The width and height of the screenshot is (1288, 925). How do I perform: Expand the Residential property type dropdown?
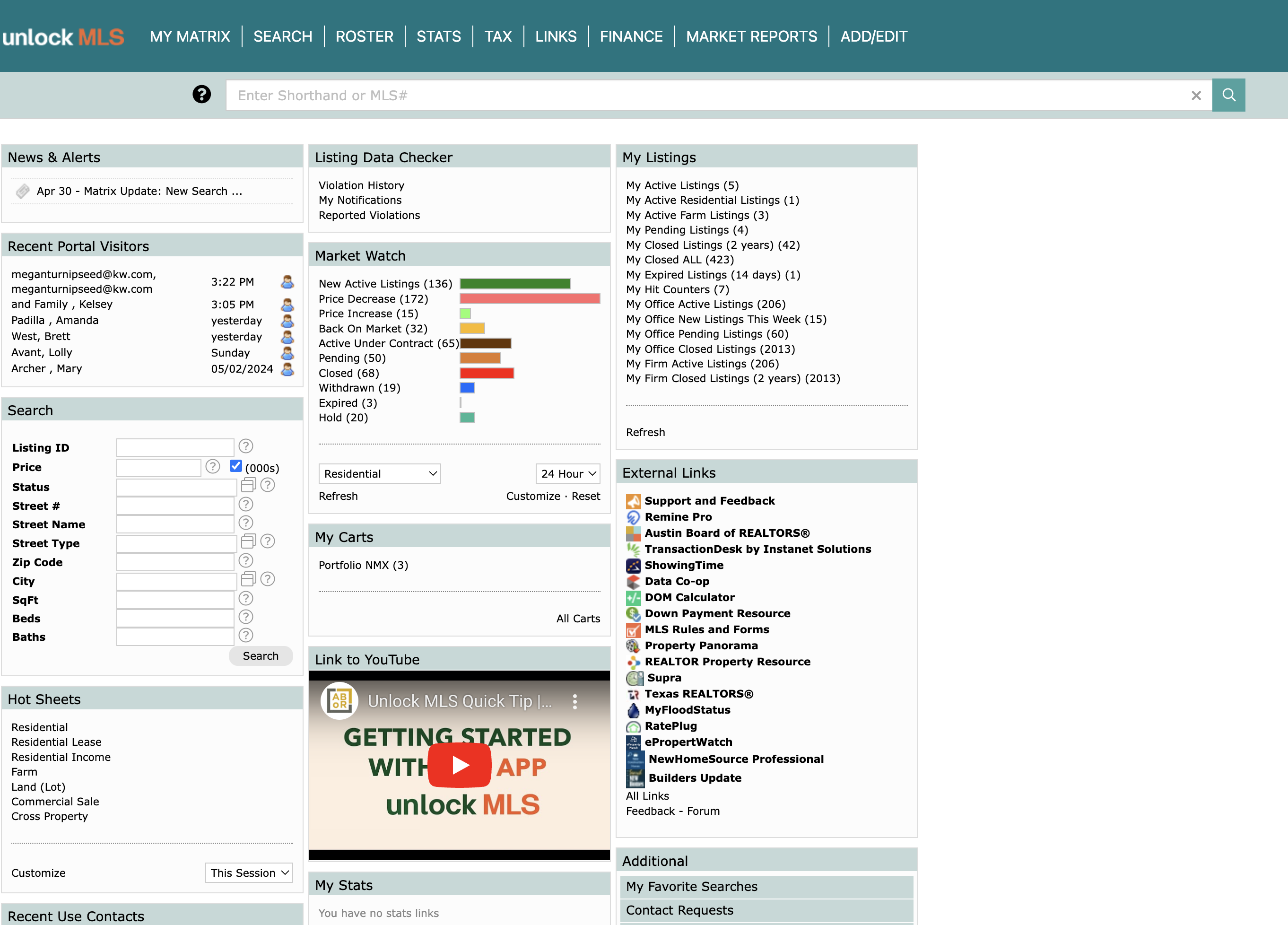[x=379, y=473]
